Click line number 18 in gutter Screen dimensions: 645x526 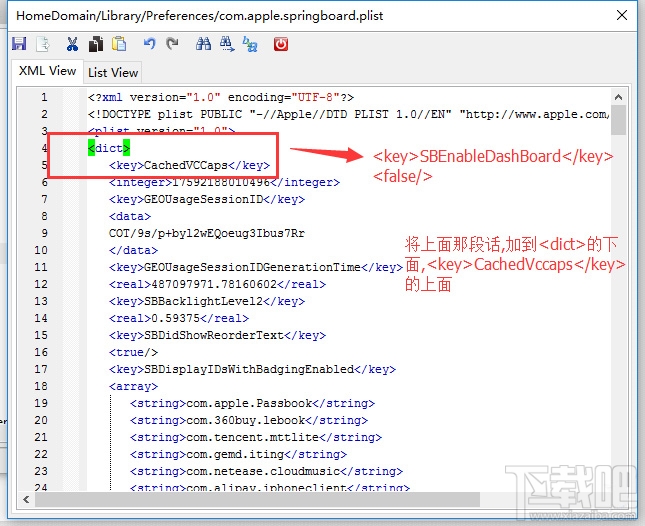pos(41,386)
